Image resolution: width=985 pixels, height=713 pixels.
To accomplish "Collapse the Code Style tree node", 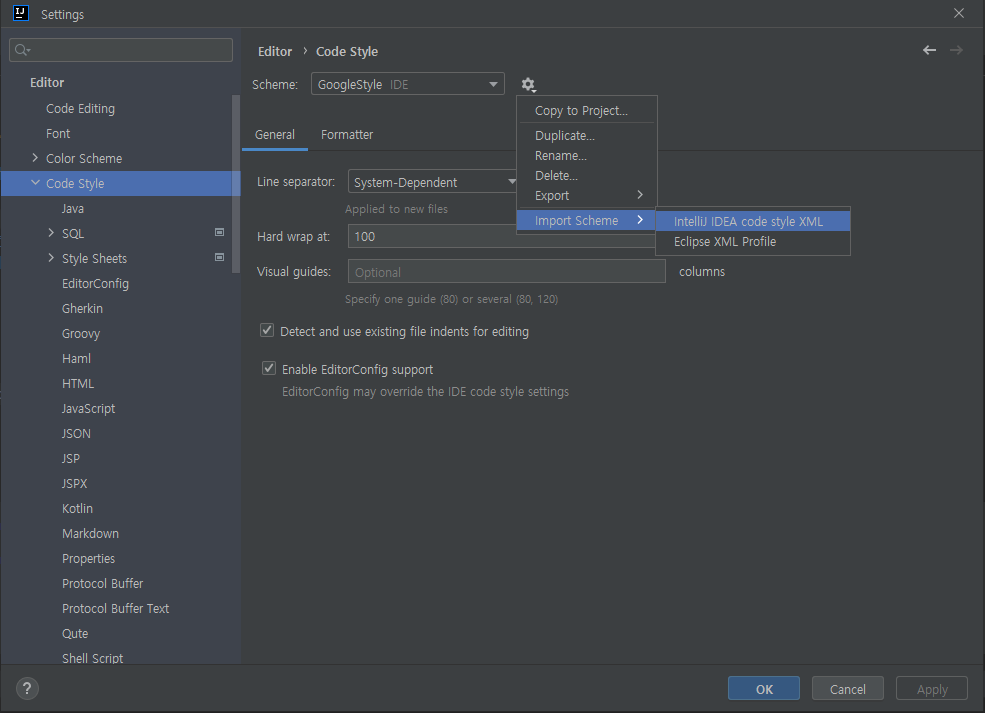I will click(x=35, y=183).
